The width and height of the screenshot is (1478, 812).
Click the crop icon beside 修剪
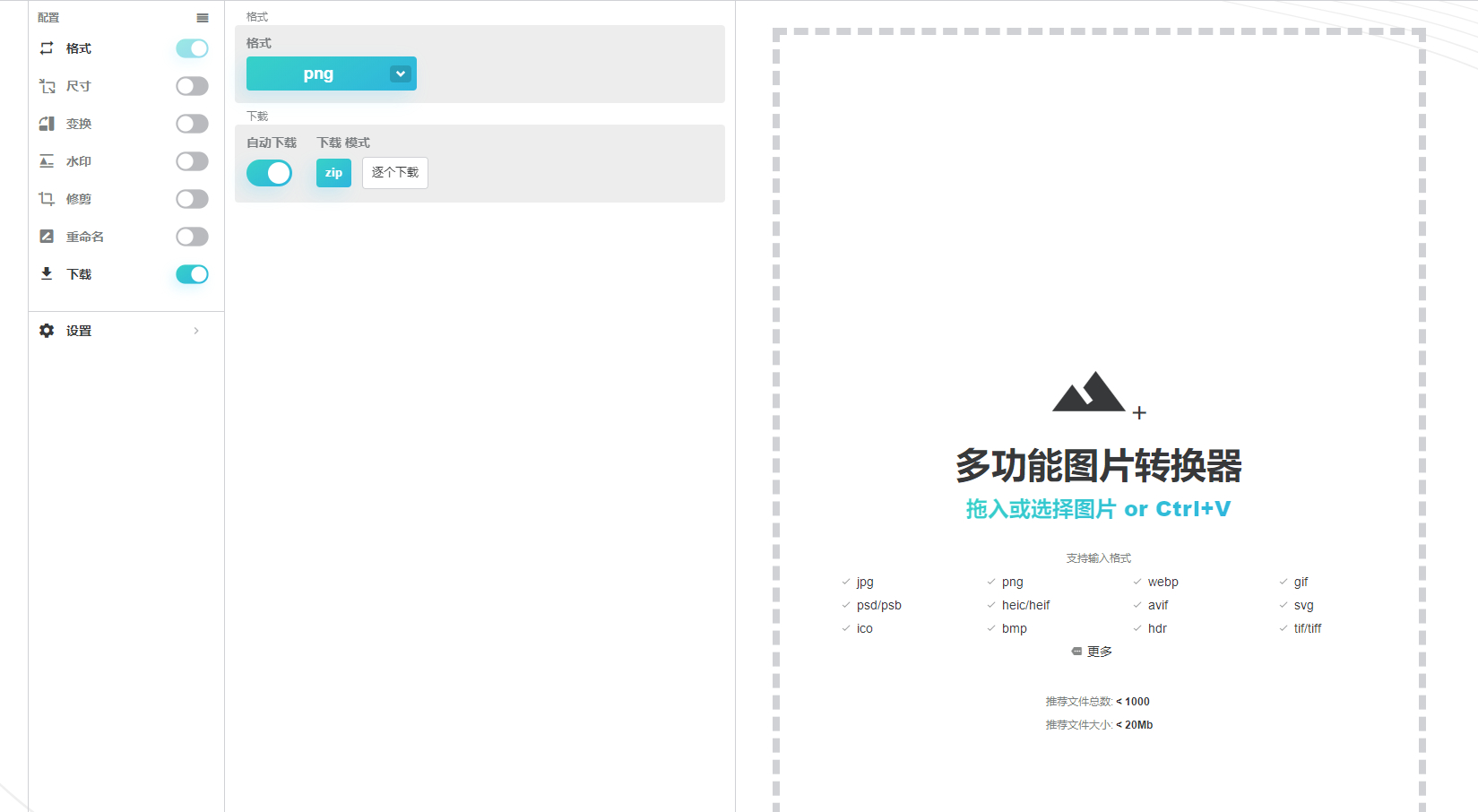47,199
